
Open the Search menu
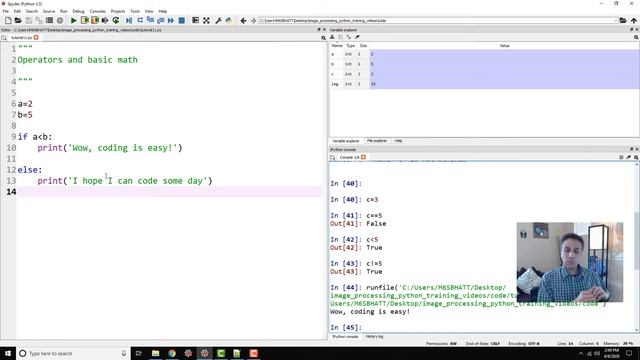coord(31,11)
